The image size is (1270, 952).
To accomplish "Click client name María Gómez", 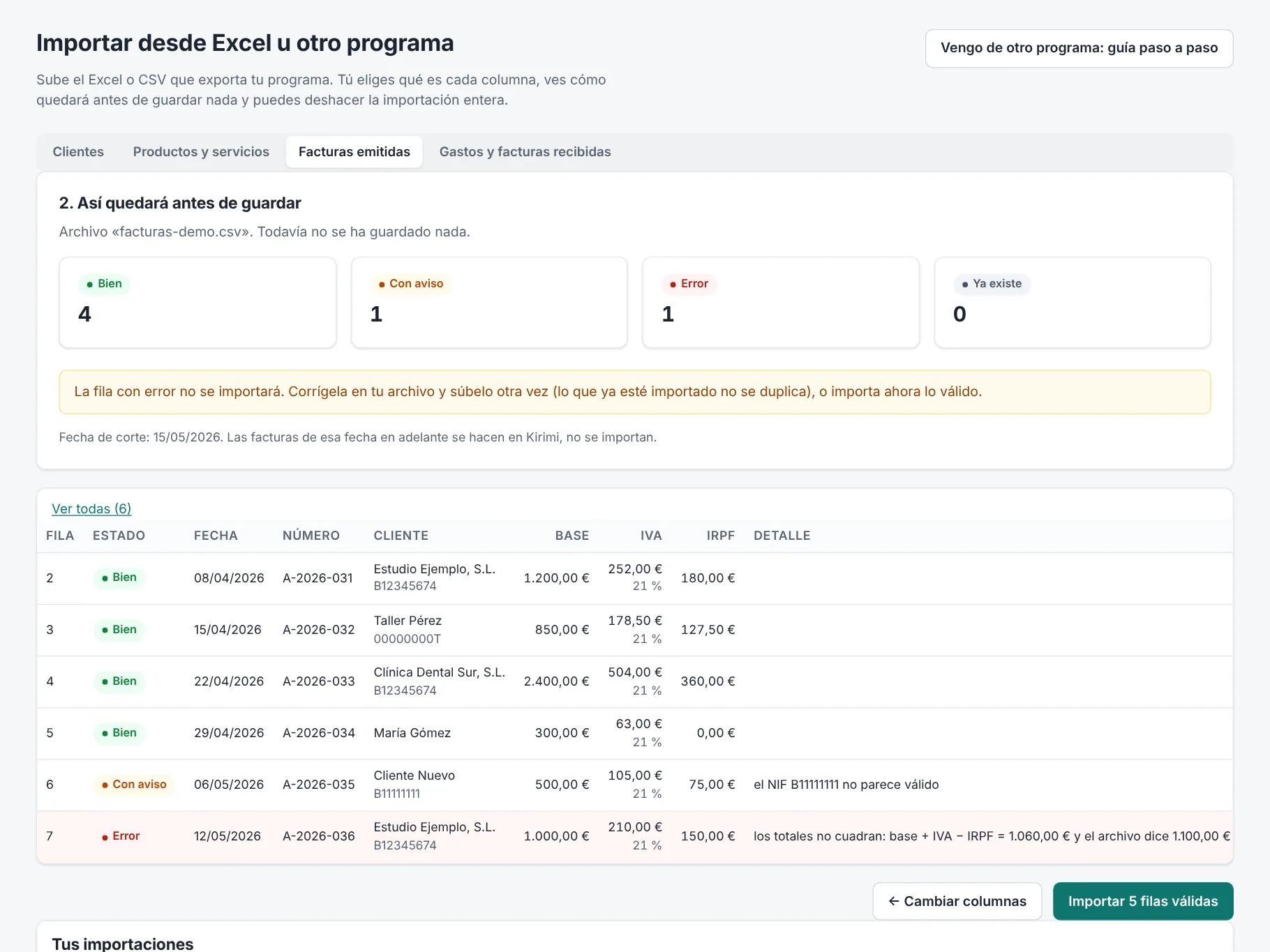I will [412, 733].
